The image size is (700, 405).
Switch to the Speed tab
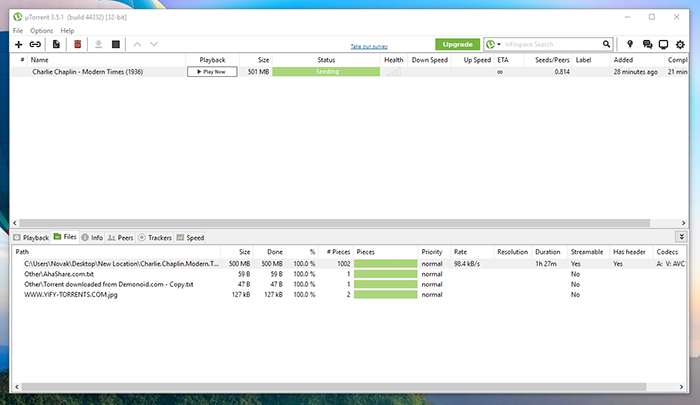click(x=190, y=238)
